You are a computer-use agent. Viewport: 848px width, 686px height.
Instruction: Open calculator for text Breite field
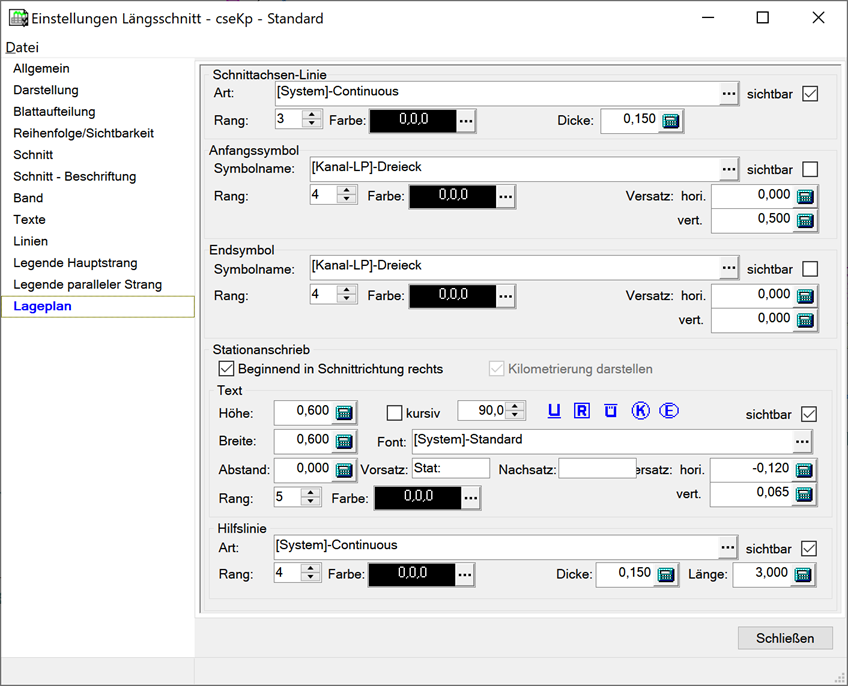pyautogui.click(x=344, y=441)
